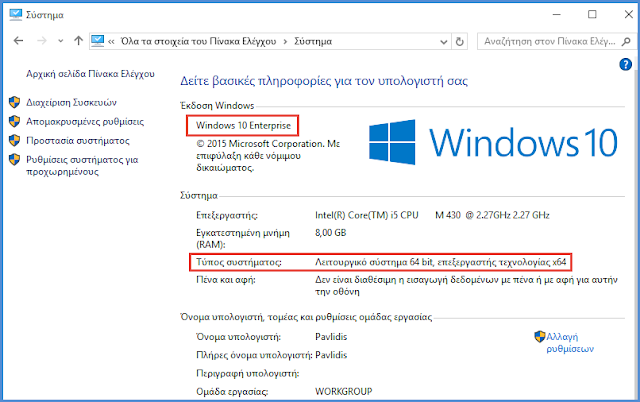Viewport: 640px width, 402px height.
Task: Minimize the Σύστημα window
Action: pyautogui.click(x=557, y=15)
